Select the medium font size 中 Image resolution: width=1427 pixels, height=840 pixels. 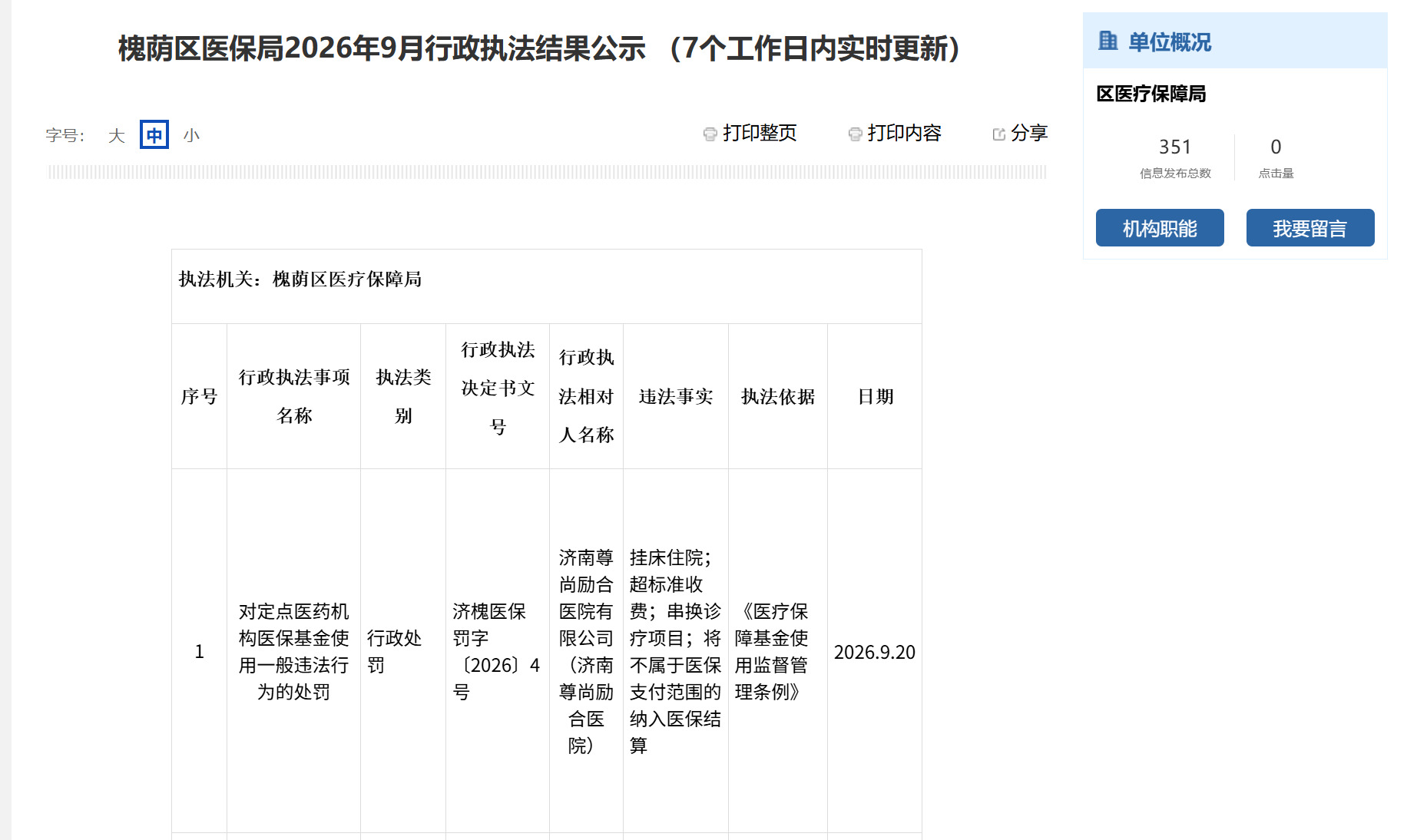(154, 135)
